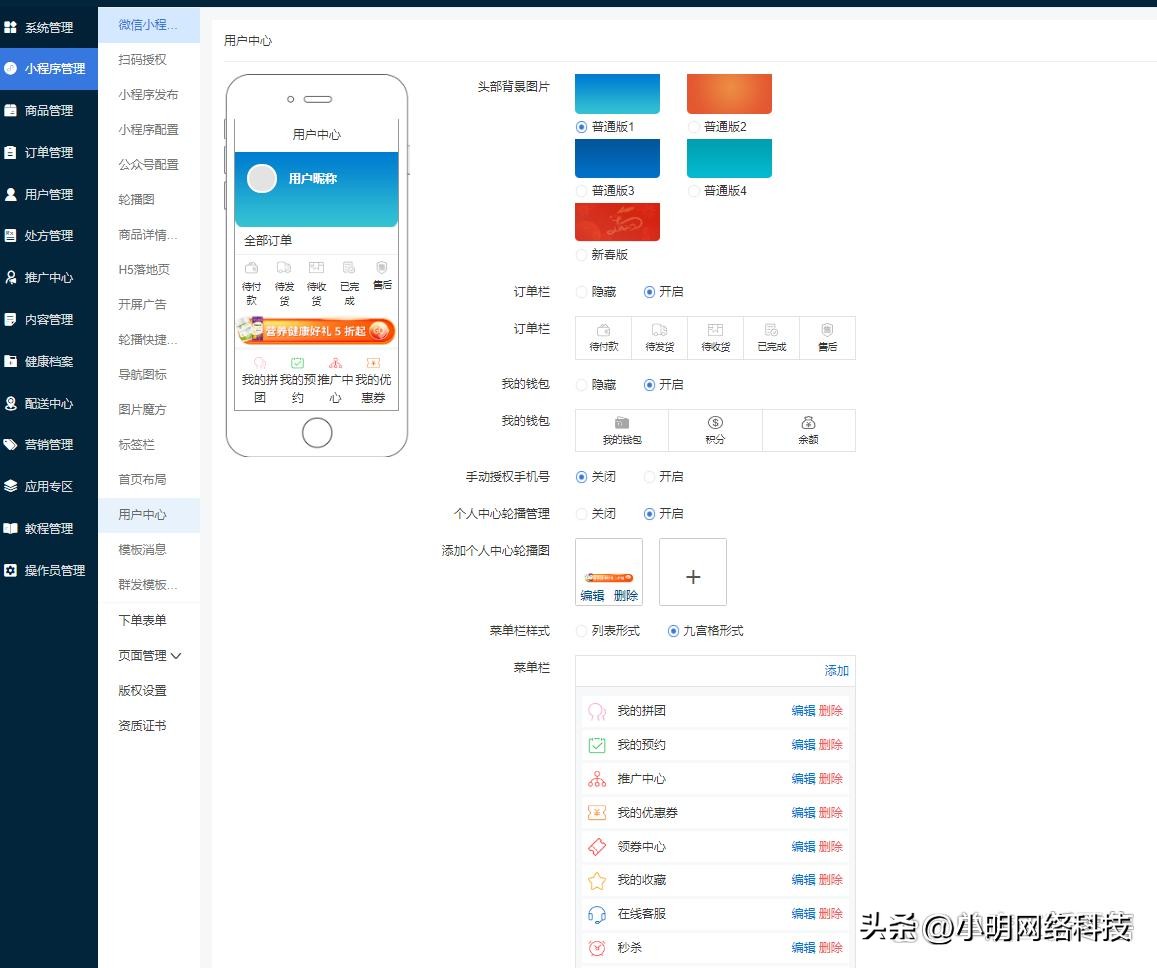Viewport: 1157px width, 968px height.
Task: Click the 秒杀 icon in the menu list
Action: click(x=597, y=946)
